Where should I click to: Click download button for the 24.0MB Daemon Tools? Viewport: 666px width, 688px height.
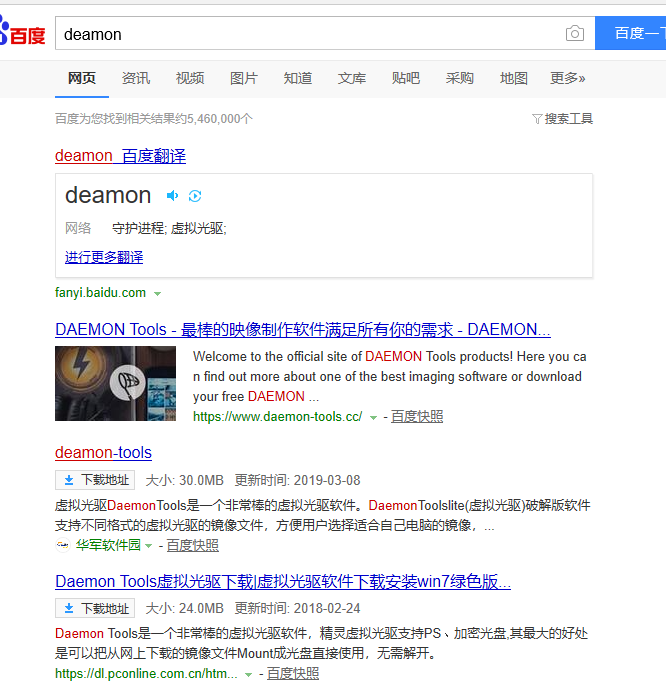click(95, 608)
